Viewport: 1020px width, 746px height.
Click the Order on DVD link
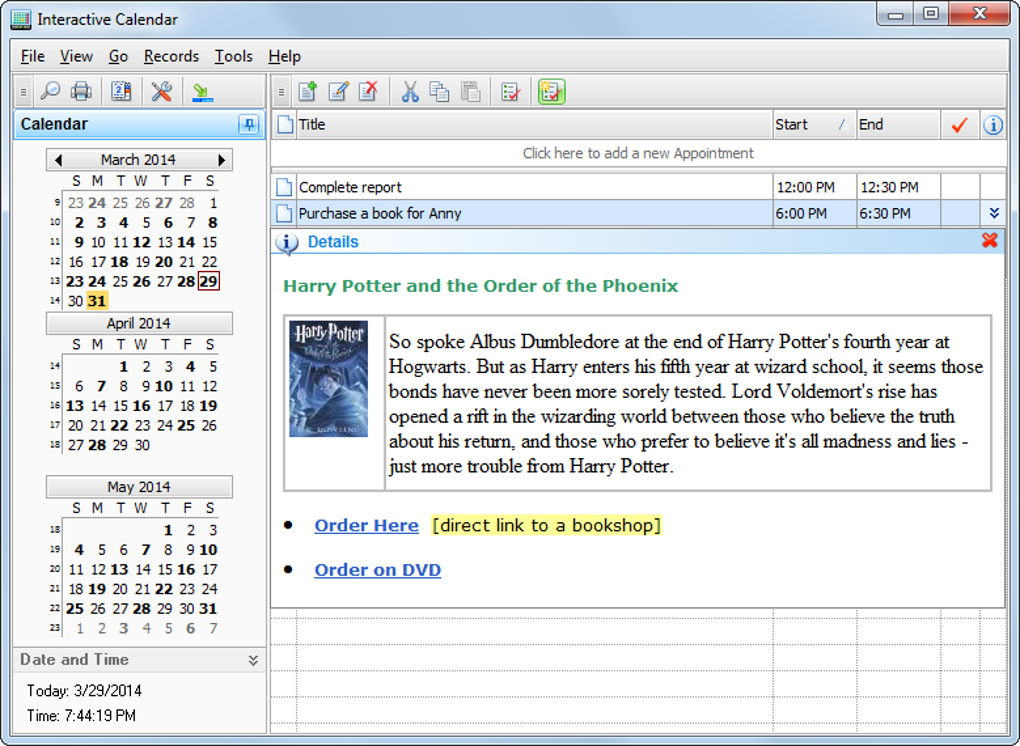coord(377,570)
